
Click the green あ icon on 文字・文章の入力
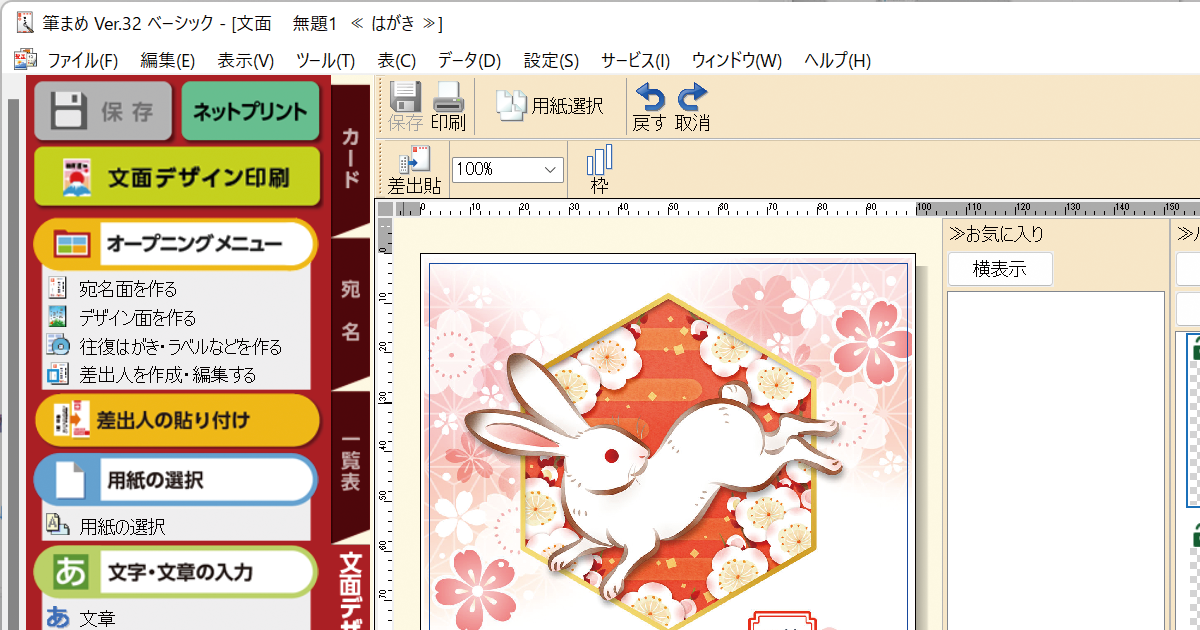[70, 572]
